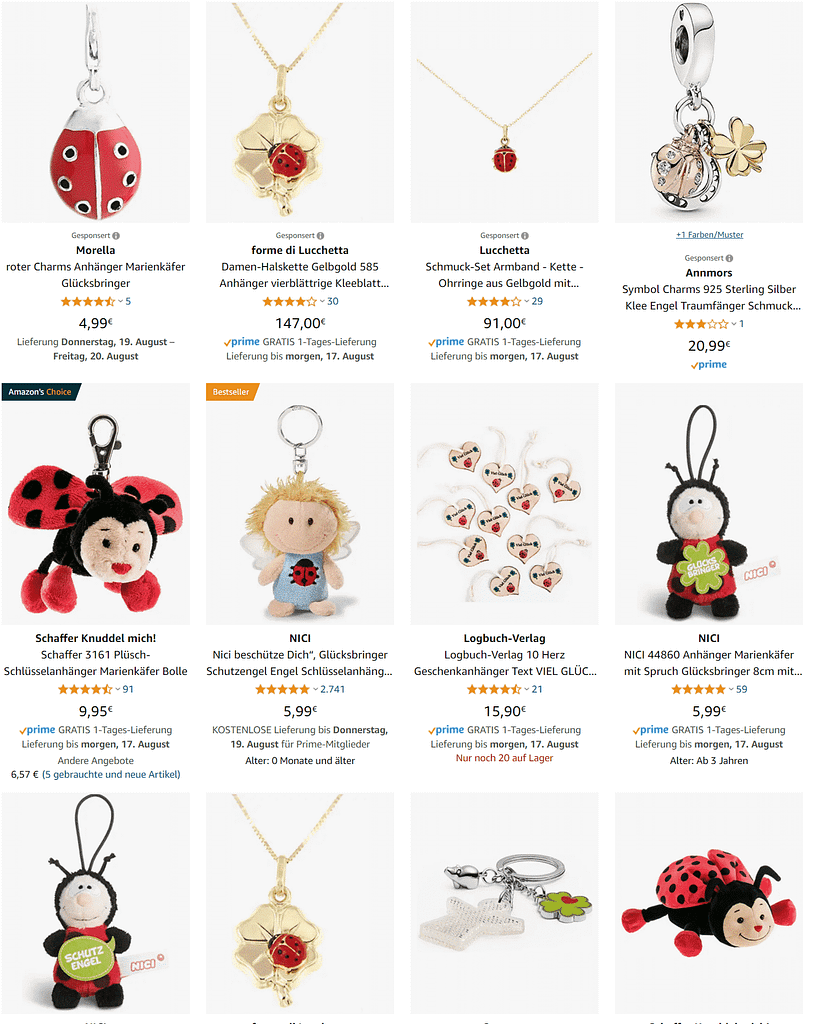Expand the rating chevron beside Morella's 5 reviews
The height and width of the screenshot is (1024, 814).
(120, 301)
